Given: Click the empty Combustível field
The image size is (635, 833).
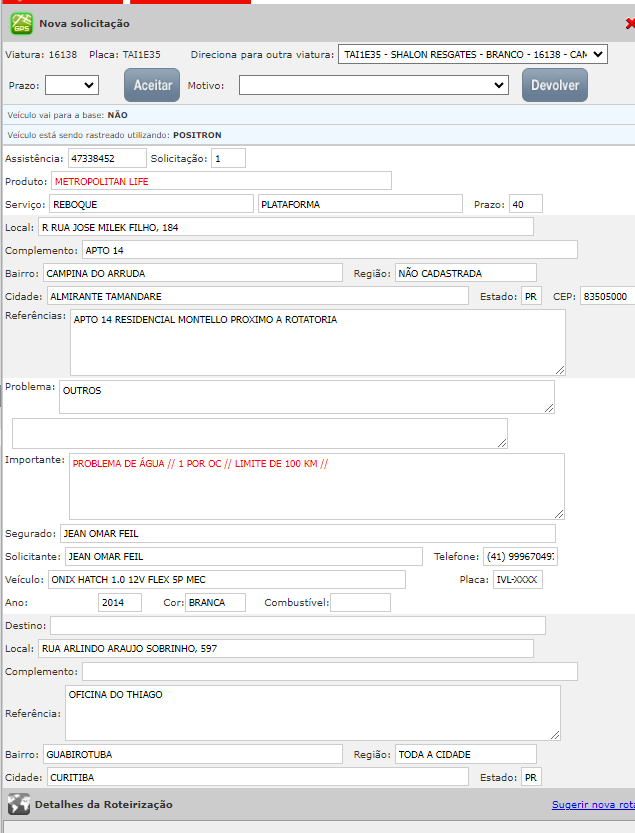Looking at the screenshot, I should 360,602.
